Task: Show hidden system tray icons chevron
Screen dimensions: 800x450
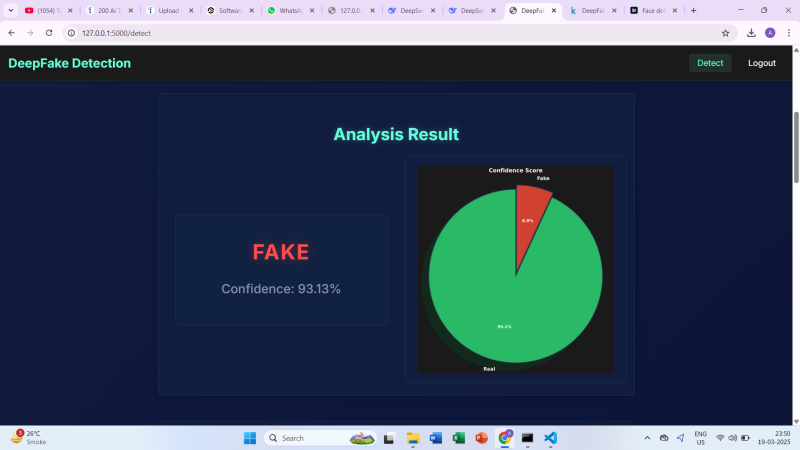Action: point(647,438)
